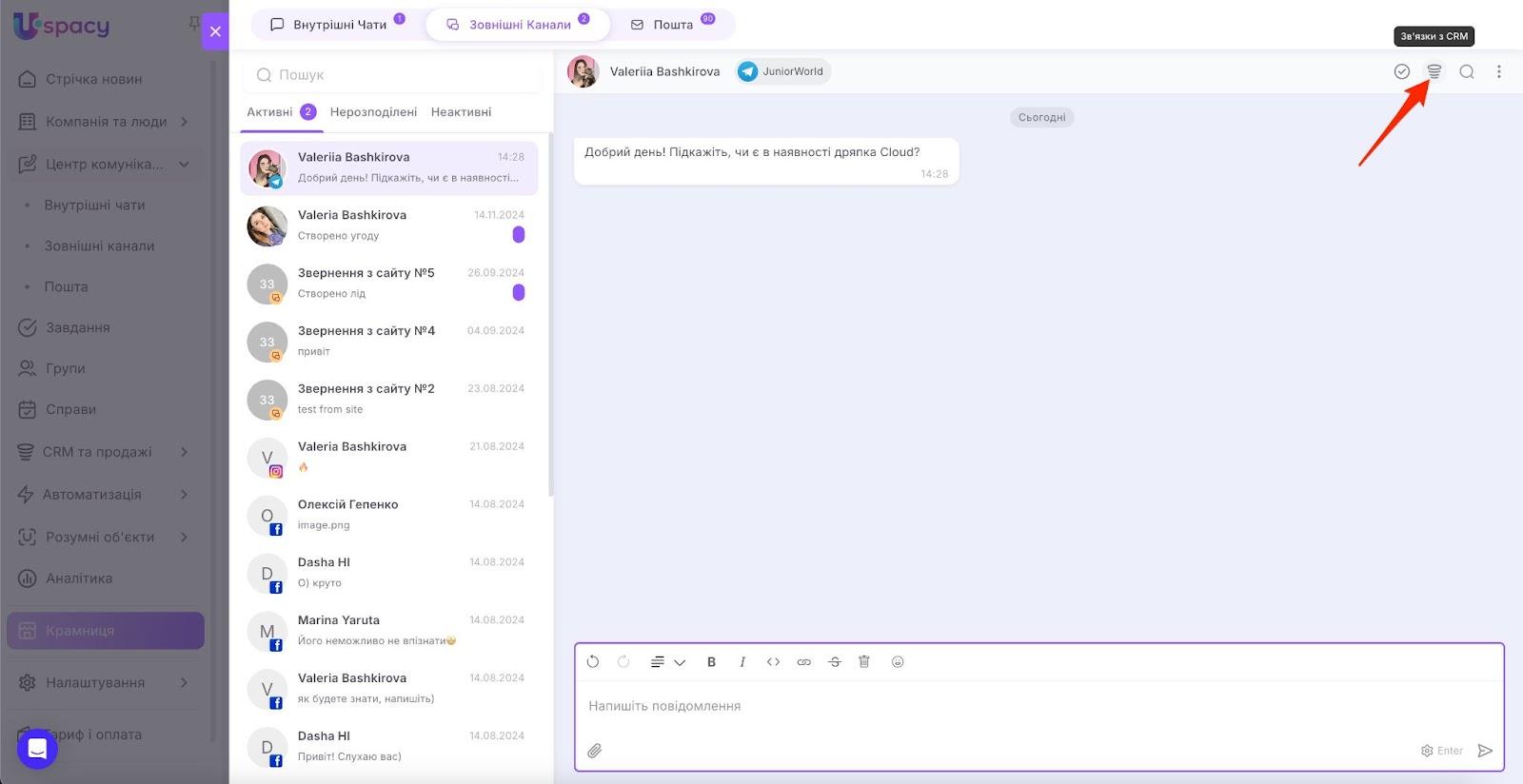Screen dimensions: 1523x784
Task: Open the Звернення з сайту №5 conversation
Action: (x=389, y=284)
